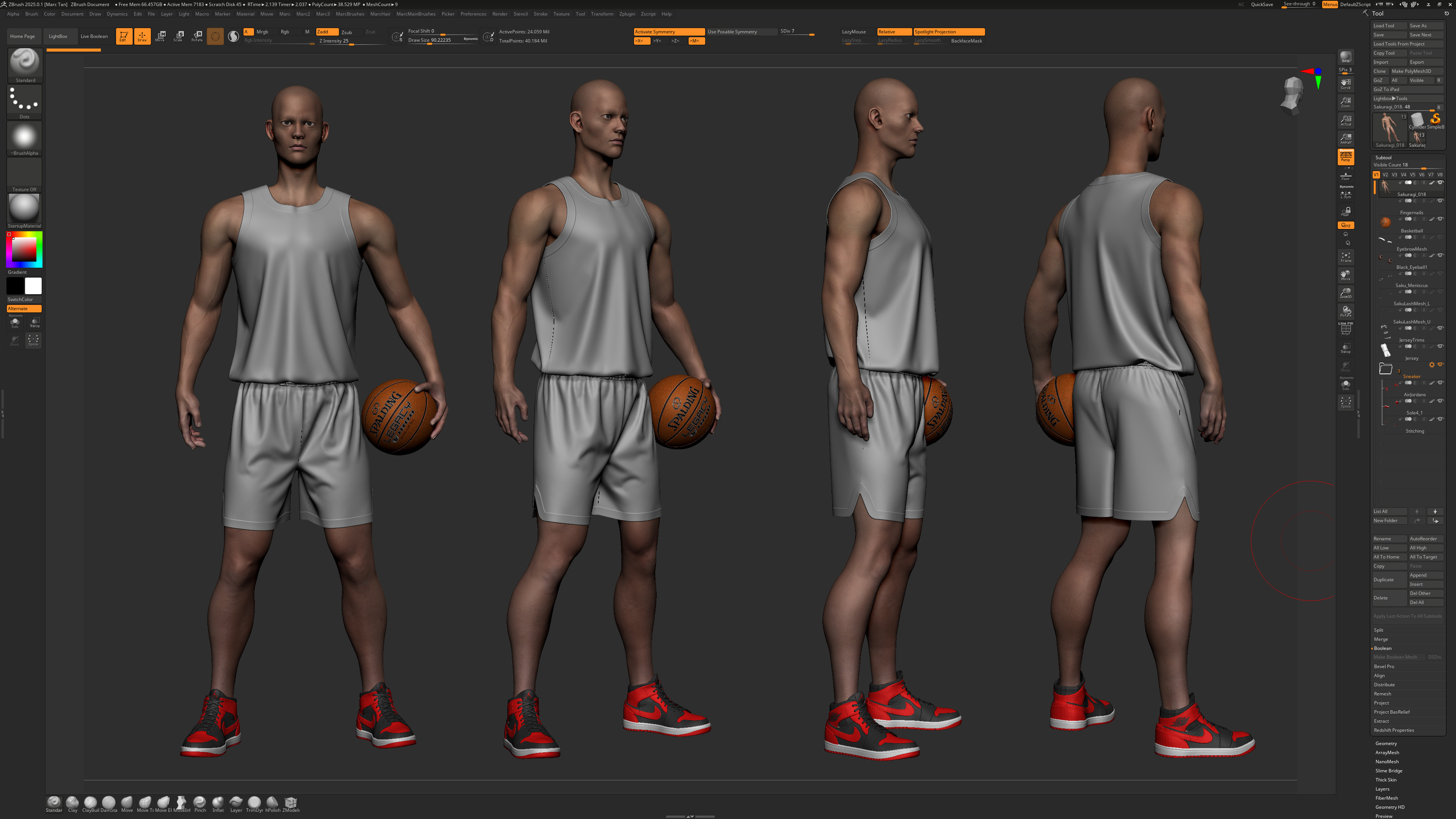The height and width of the screenshot is (819, 1456).
Task: Collapse the Sneaker subtool folder
Action: click(1385, 369)
